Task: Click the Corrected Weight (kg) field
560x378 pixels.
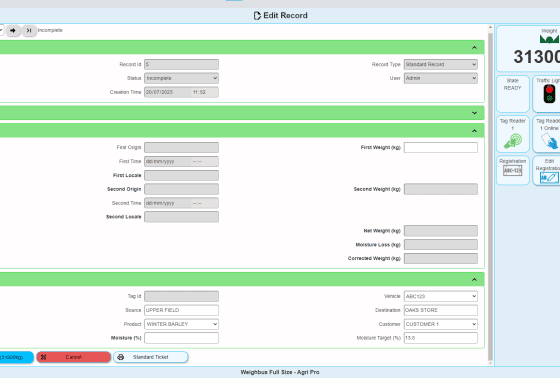Action: click(x=441, y=258)
